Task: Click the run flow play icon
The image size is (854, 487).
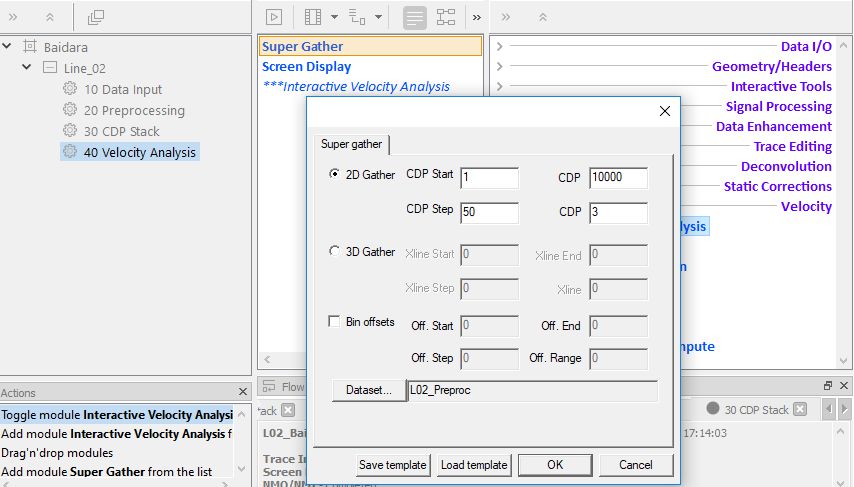Action: pos(274,17)
